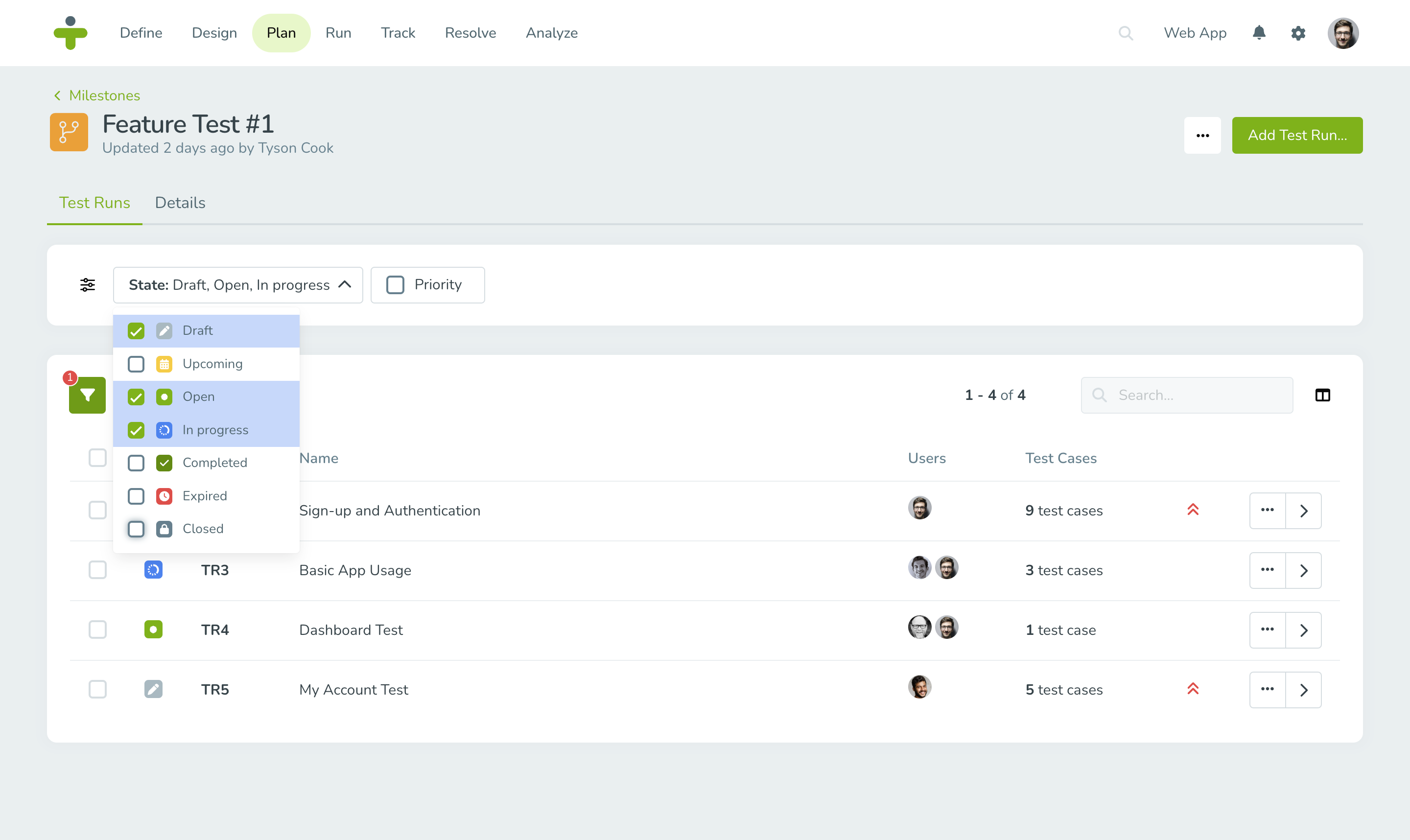Click the settings gear icon in navbar

[x=1298, y=33]
